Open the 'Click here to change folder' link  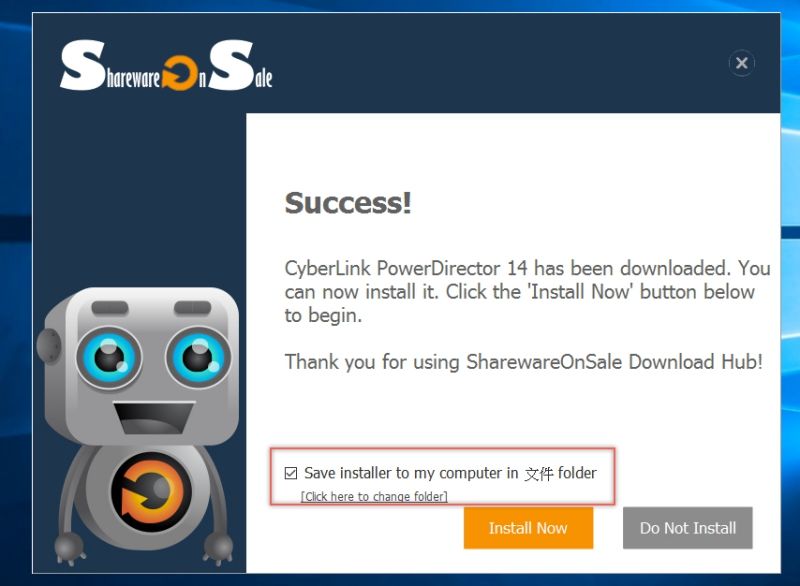[374, 496]
